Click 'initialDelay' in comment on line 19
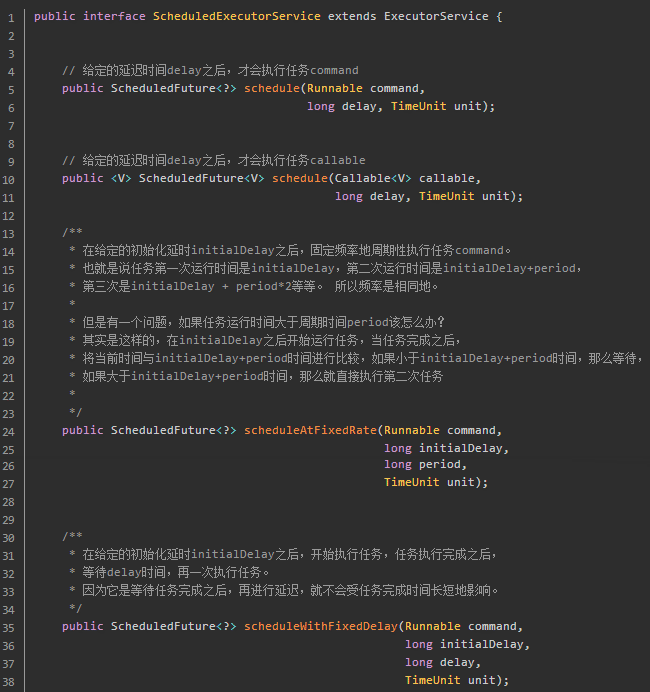Screen dimensions: 650x692 [221, 340]
